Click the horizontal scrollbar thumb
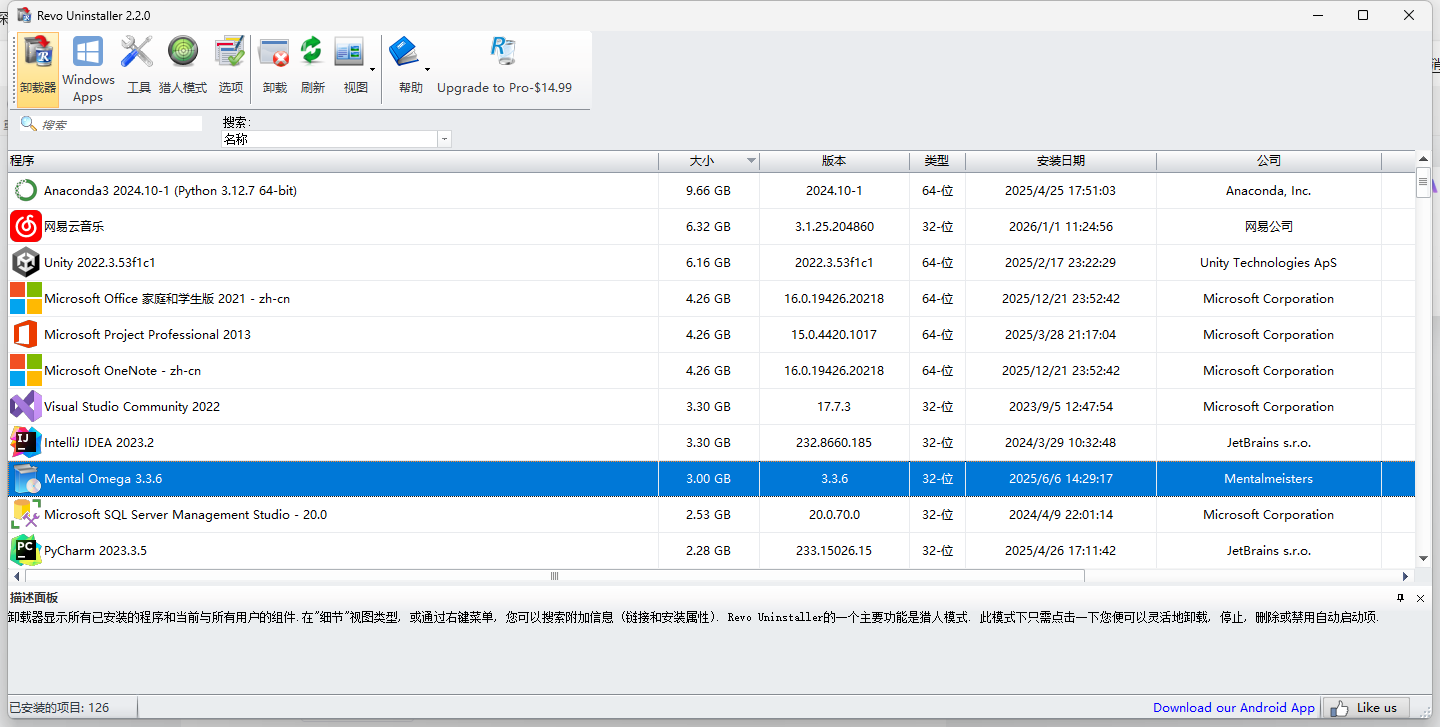The image size is (1440, 727). point(554,576)
